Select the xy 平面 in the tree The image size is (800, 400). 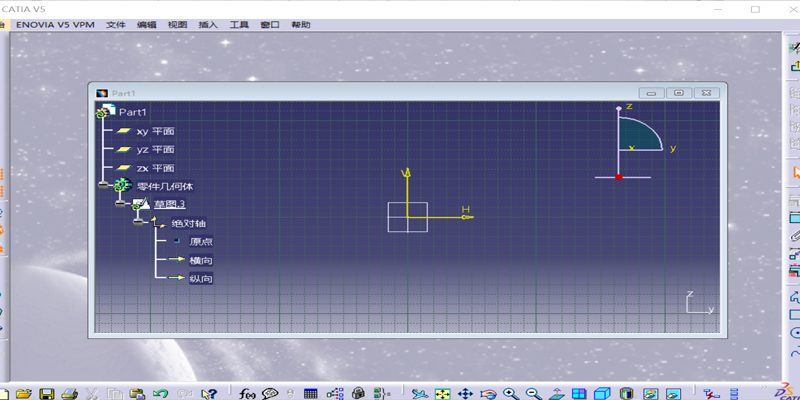[x=156, y=131]
